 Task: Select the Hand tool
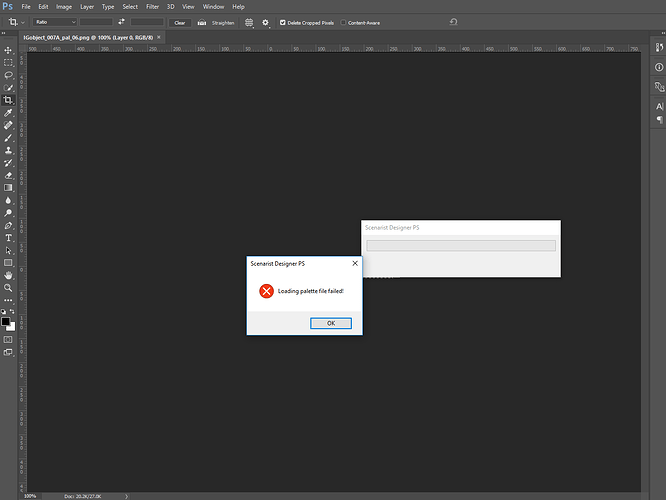pos(8,275)
